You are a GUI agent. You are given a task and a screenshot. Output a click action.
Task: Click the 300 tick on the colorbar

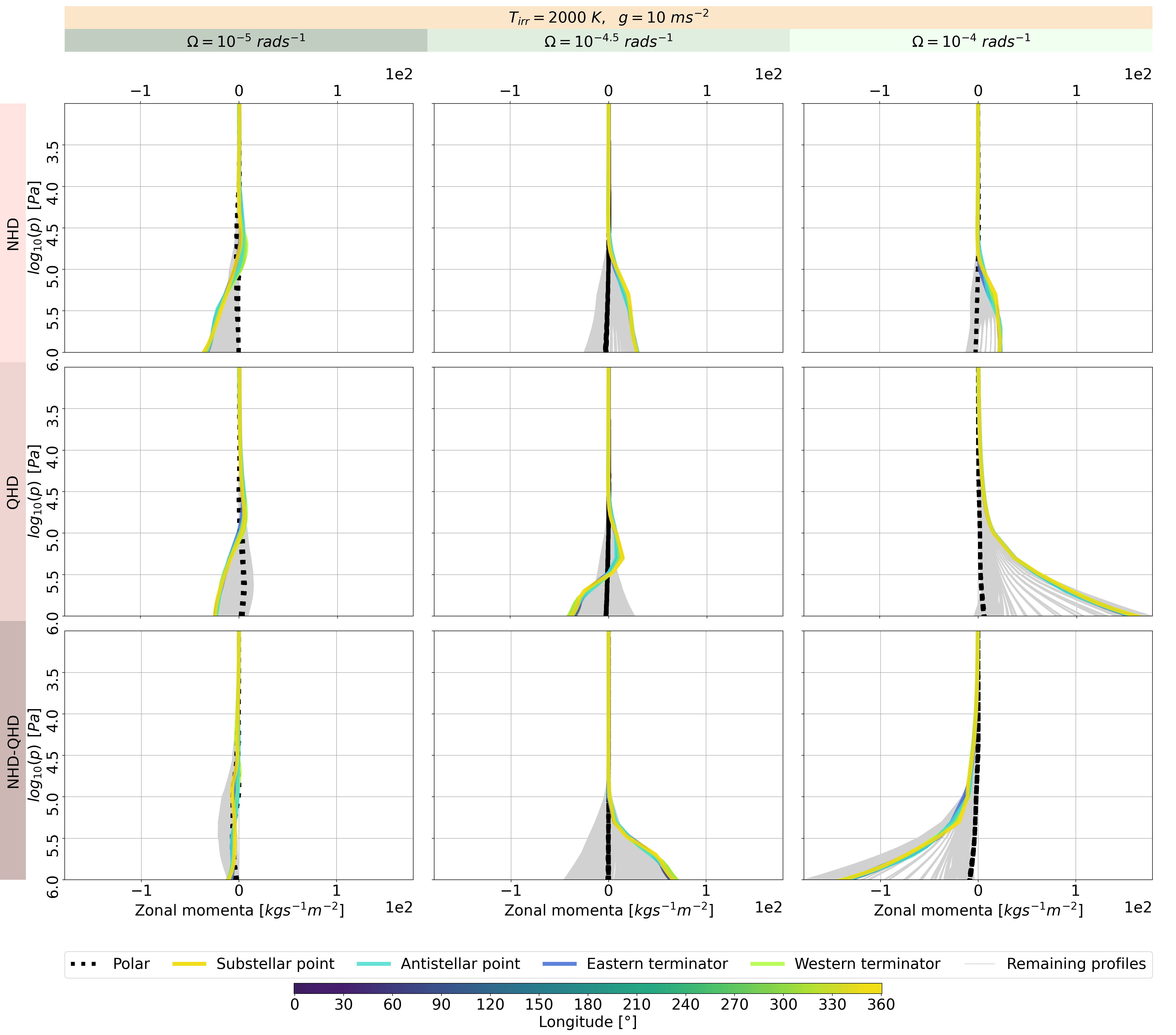(784, 1004)
